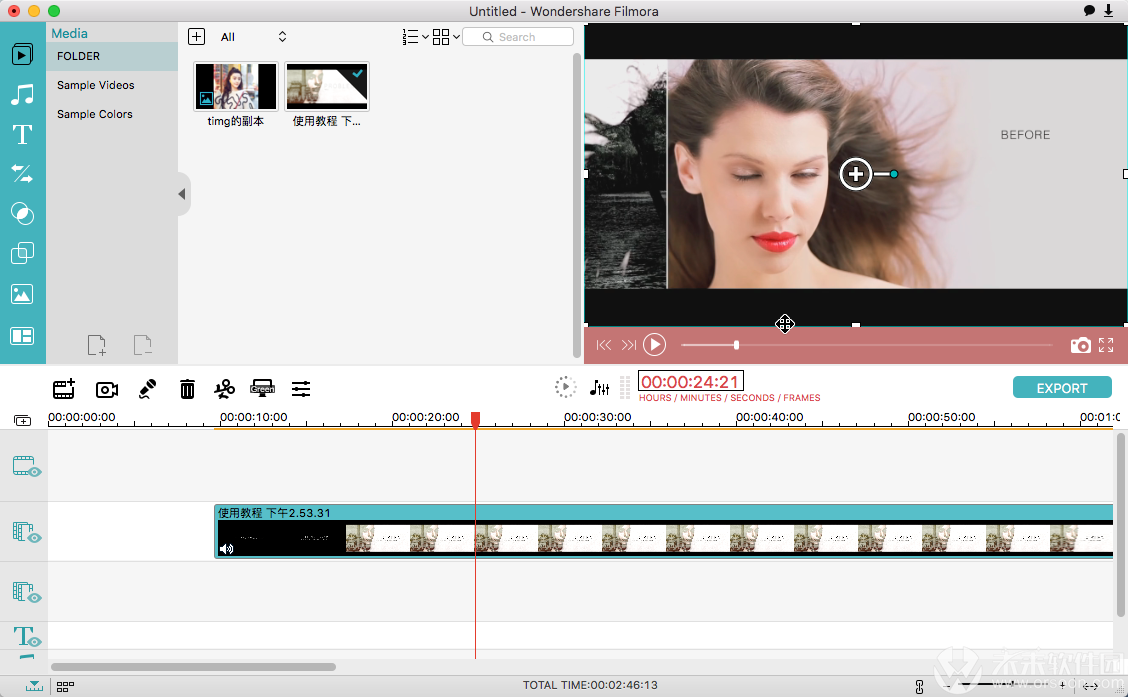Play the preview video

[654, 345]
